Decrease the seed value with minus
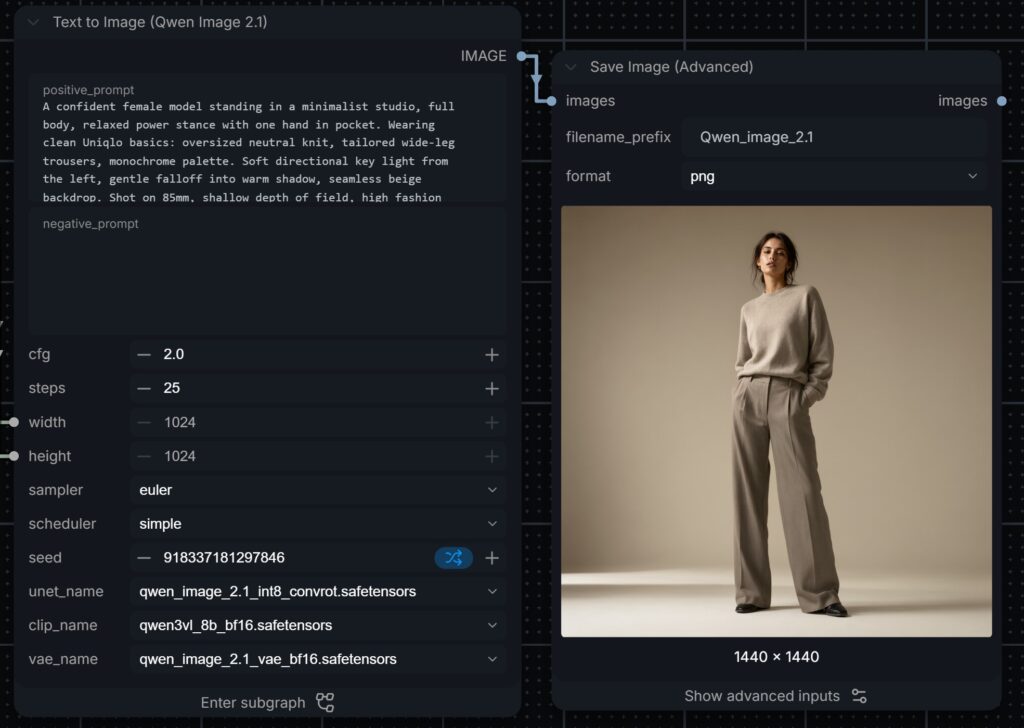 144,558
